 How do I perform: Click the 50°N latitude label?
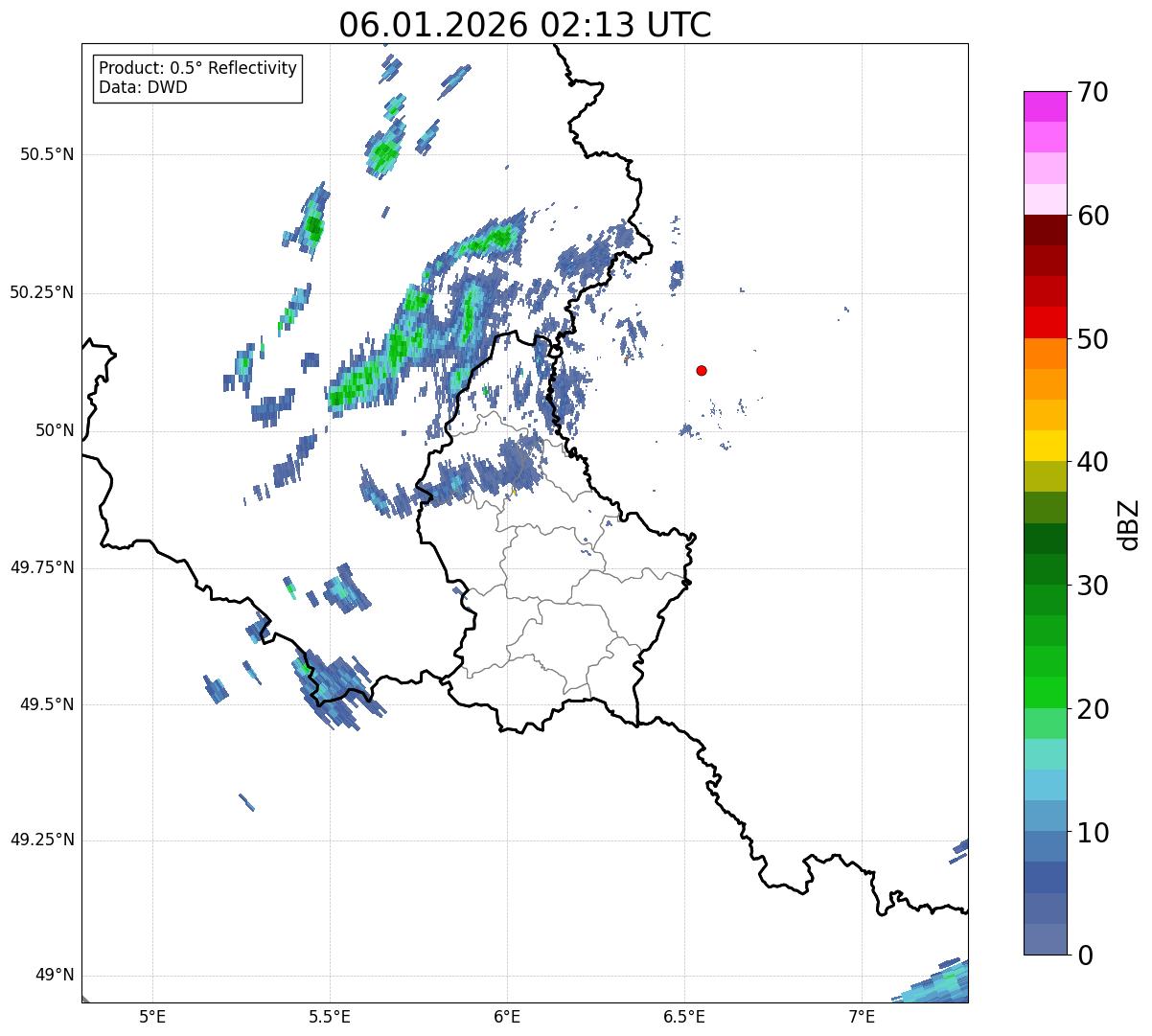(x=55, y=430)
